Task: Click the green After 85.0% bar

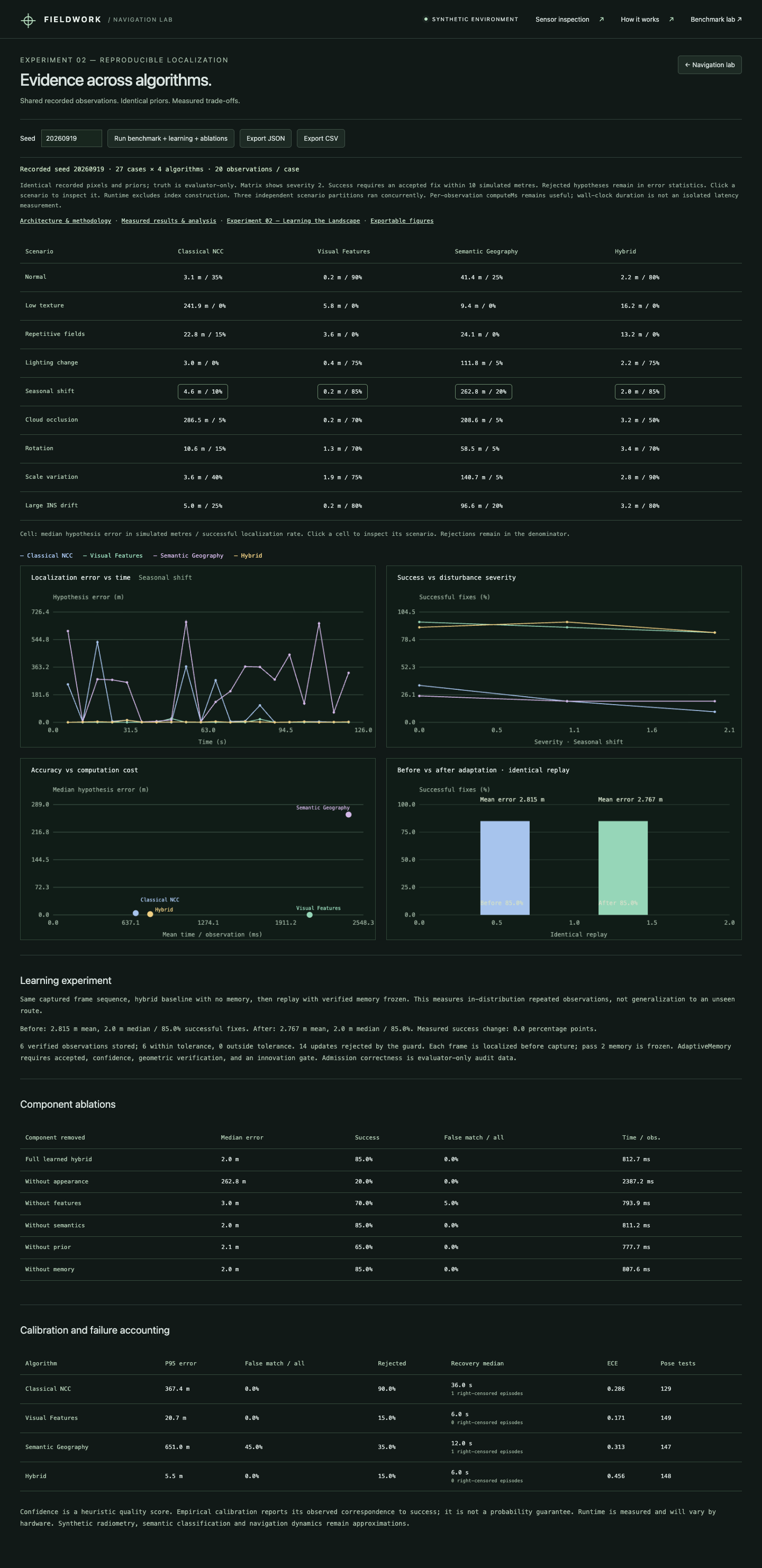Action: [623, 868]
